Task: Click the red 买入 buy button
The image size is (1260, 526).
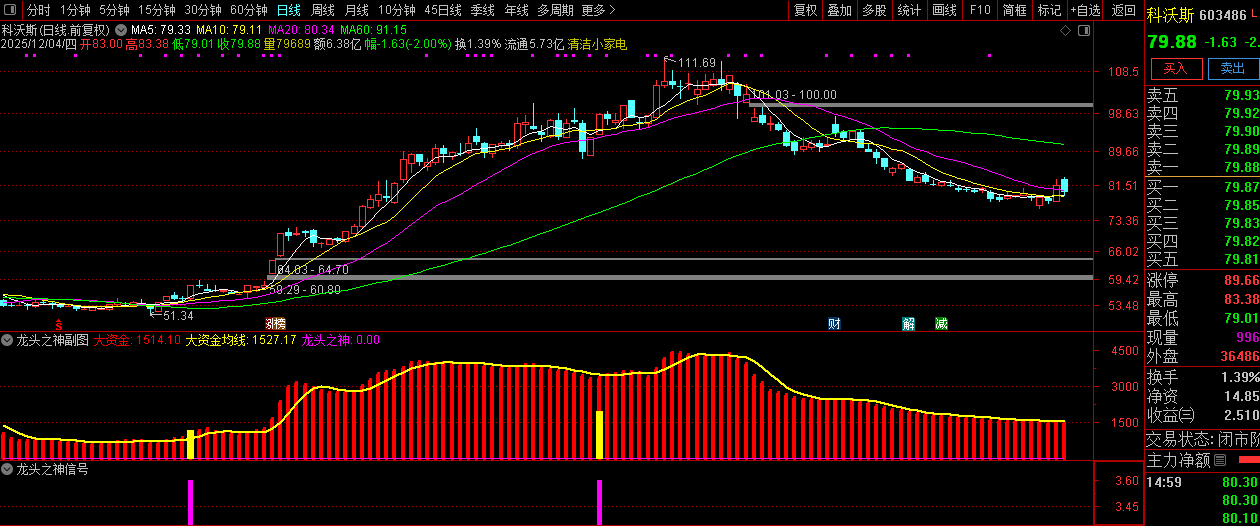Action: [1175, 69]
